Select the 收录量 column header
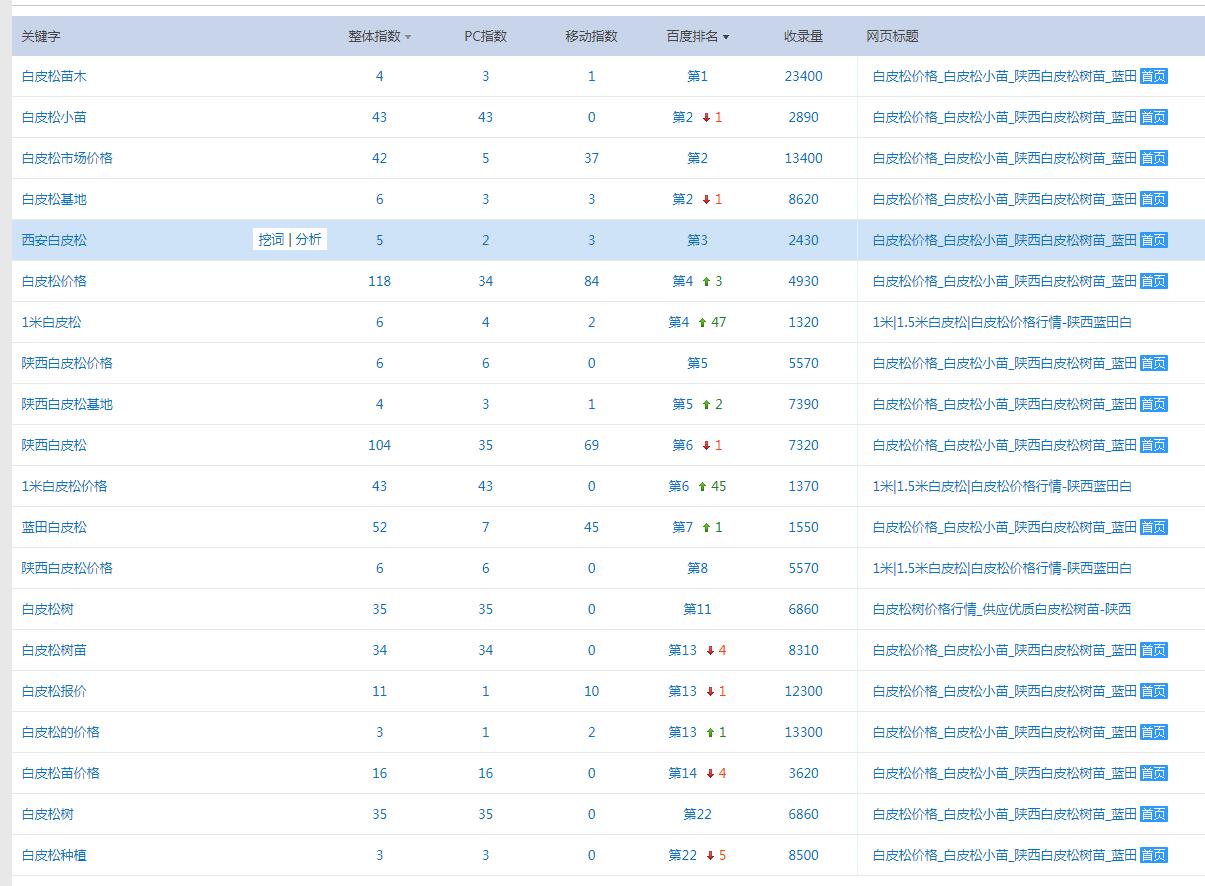 tap(803, 36)
